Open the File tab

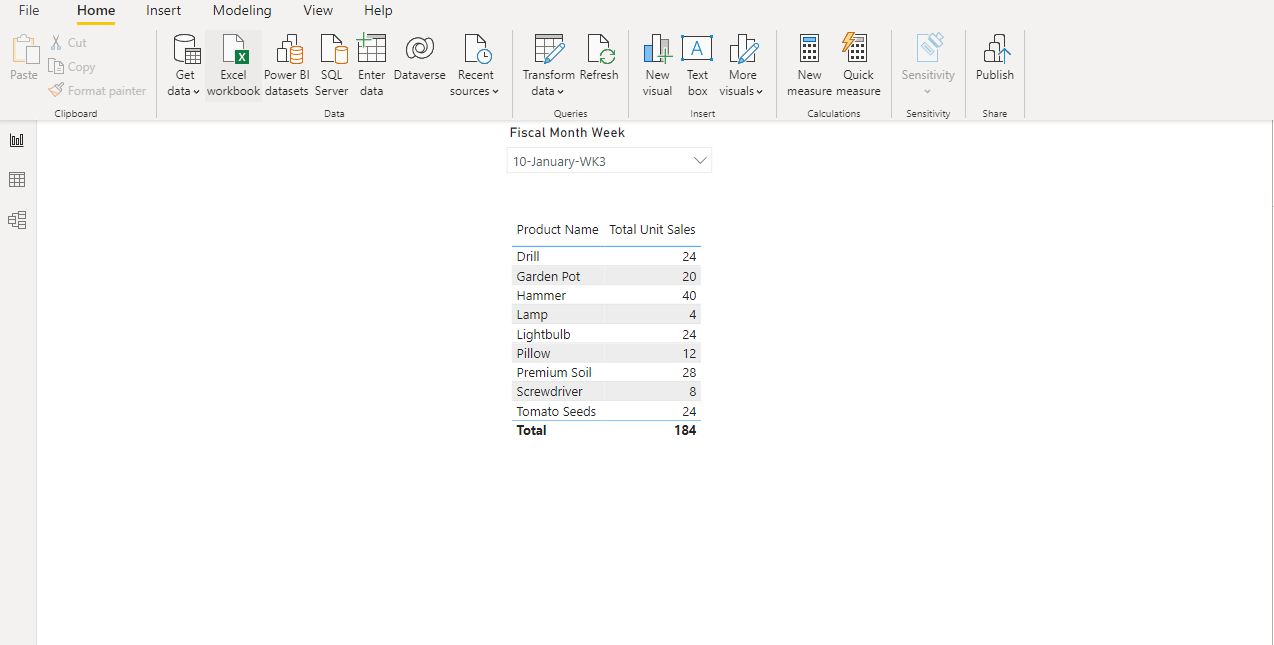tap(29, 11)
